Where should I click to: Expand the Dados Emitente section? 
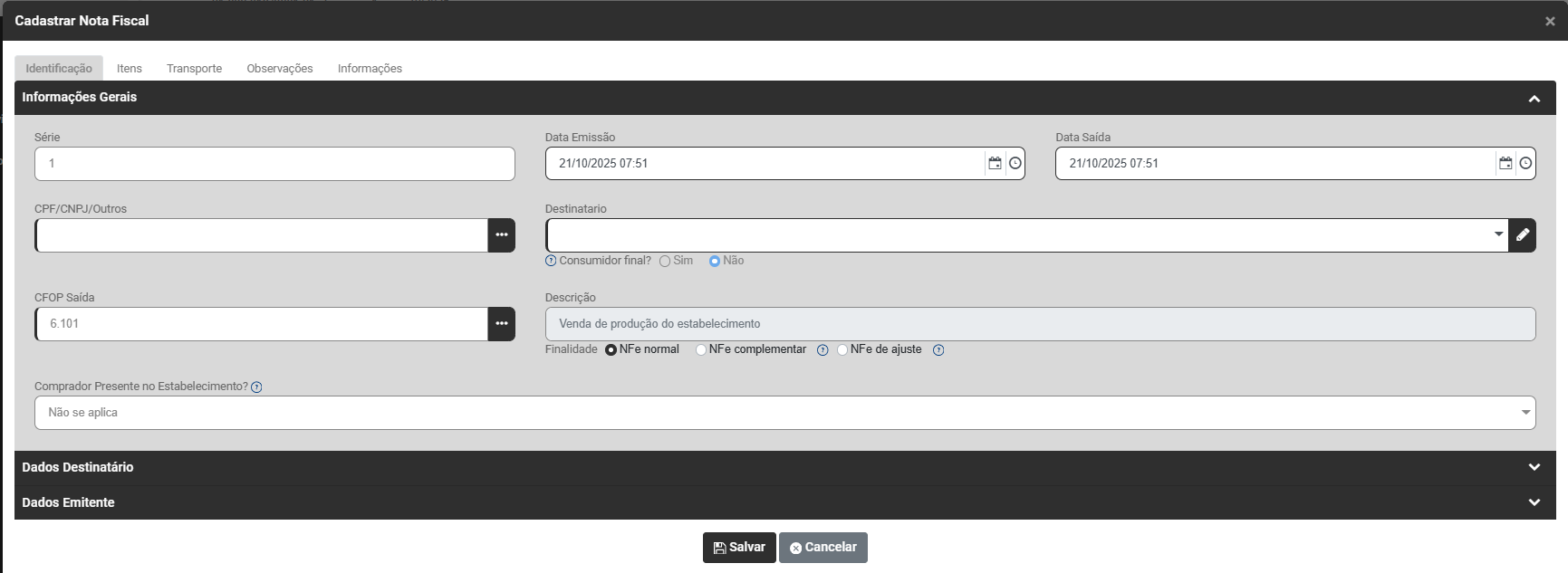pyautogui.click(x=1534, y=502)
